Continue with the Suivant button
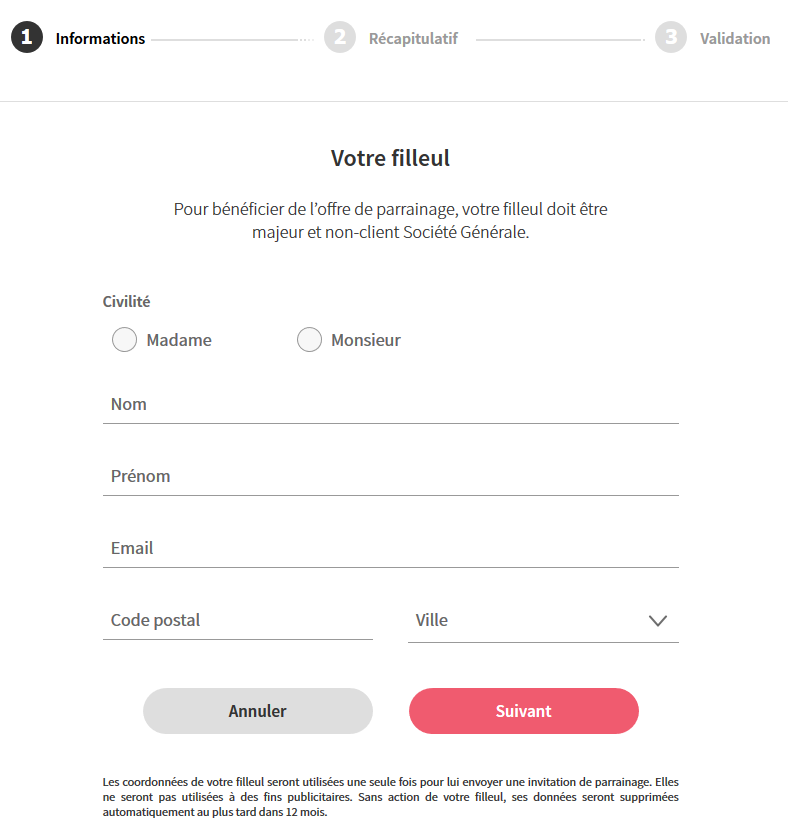This screenshot has height=829, width=788. (x=523, y=711)
